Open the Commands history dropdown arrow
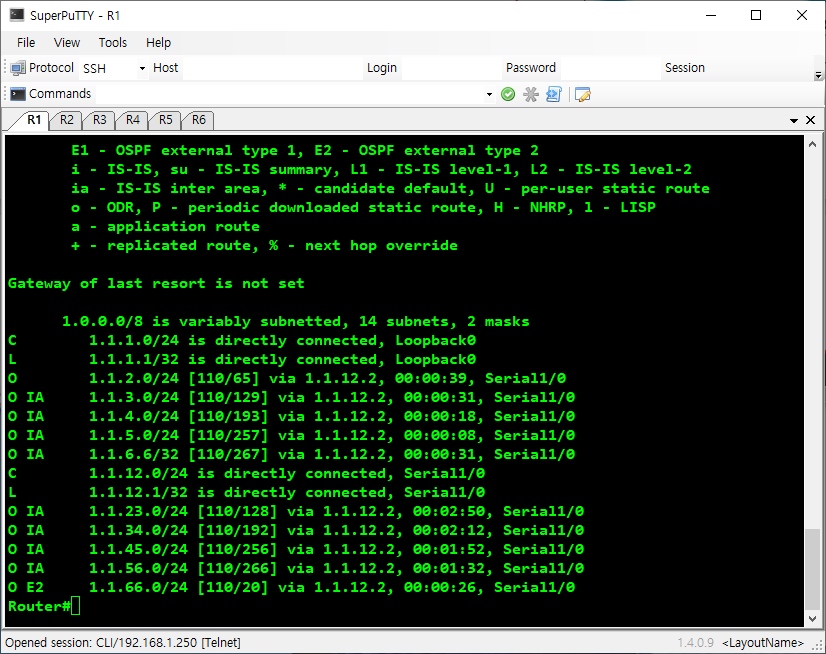Viewport: 826px width, 654px height. [489, 94]
